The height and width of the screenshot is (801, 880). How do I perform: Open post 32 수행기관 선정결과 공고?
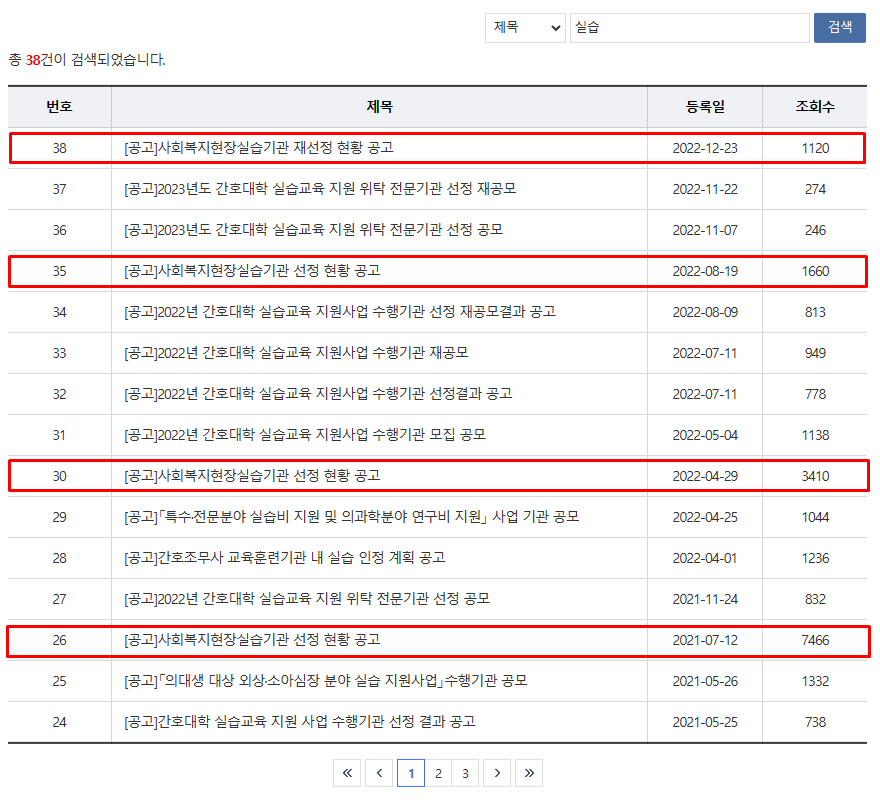pos(318,393)
